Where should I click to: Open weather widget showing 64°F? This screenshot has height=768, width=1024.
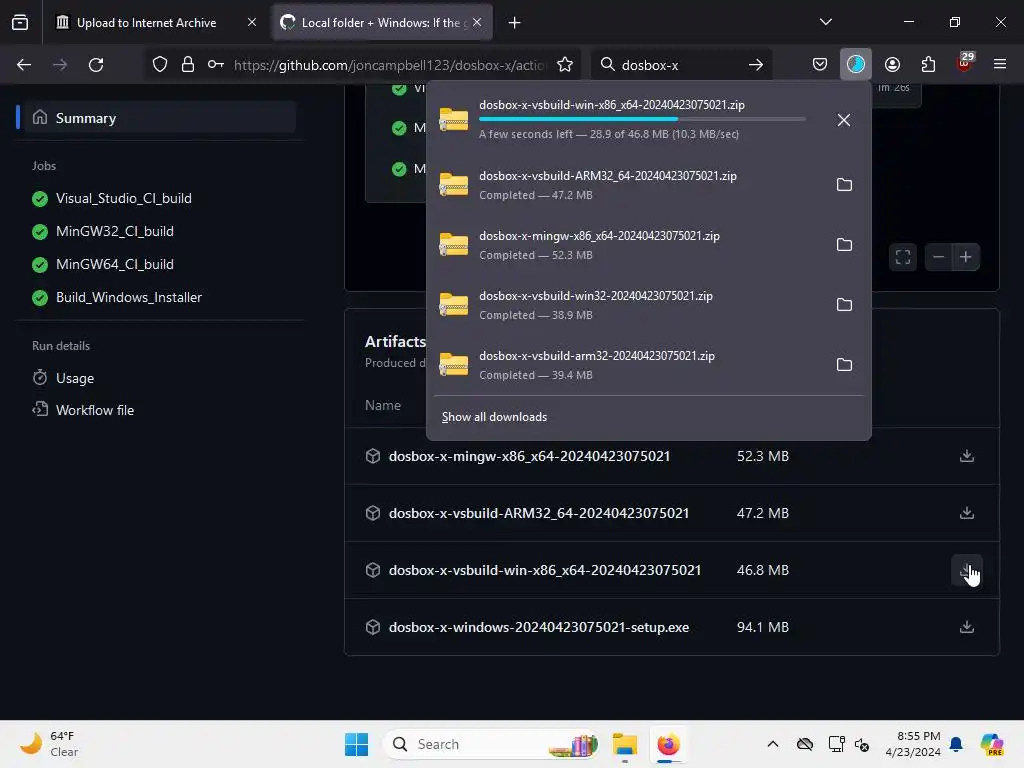49,744
